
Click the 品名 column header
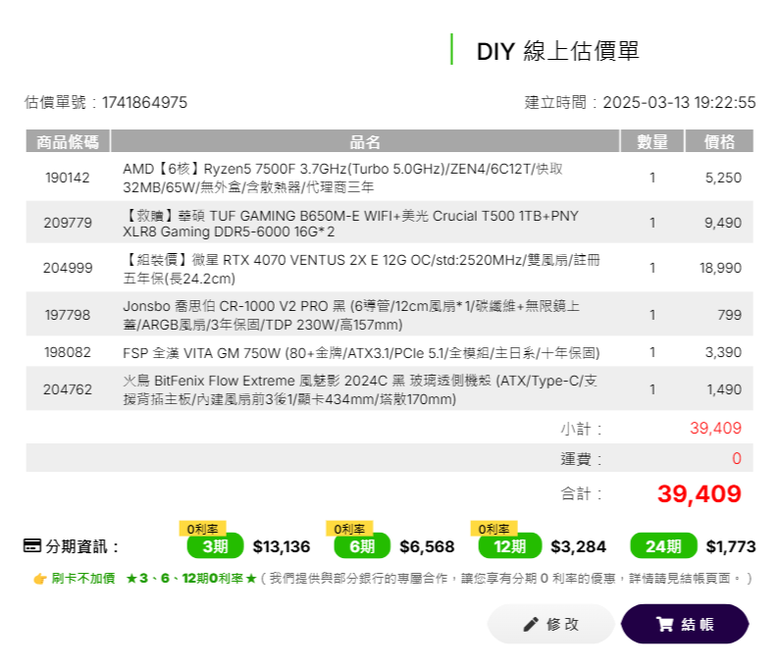pyautogui.click(x=365, y=142)
